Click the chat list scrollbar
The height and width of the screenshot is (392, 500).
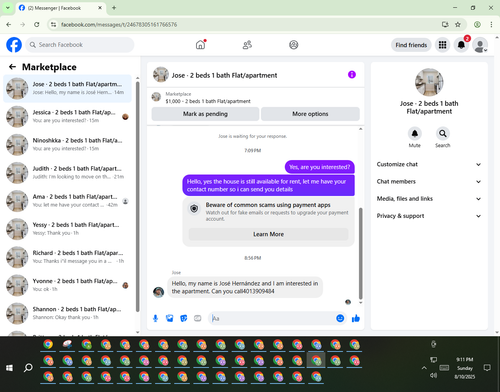pyautogui.click(x=137, y=197)
